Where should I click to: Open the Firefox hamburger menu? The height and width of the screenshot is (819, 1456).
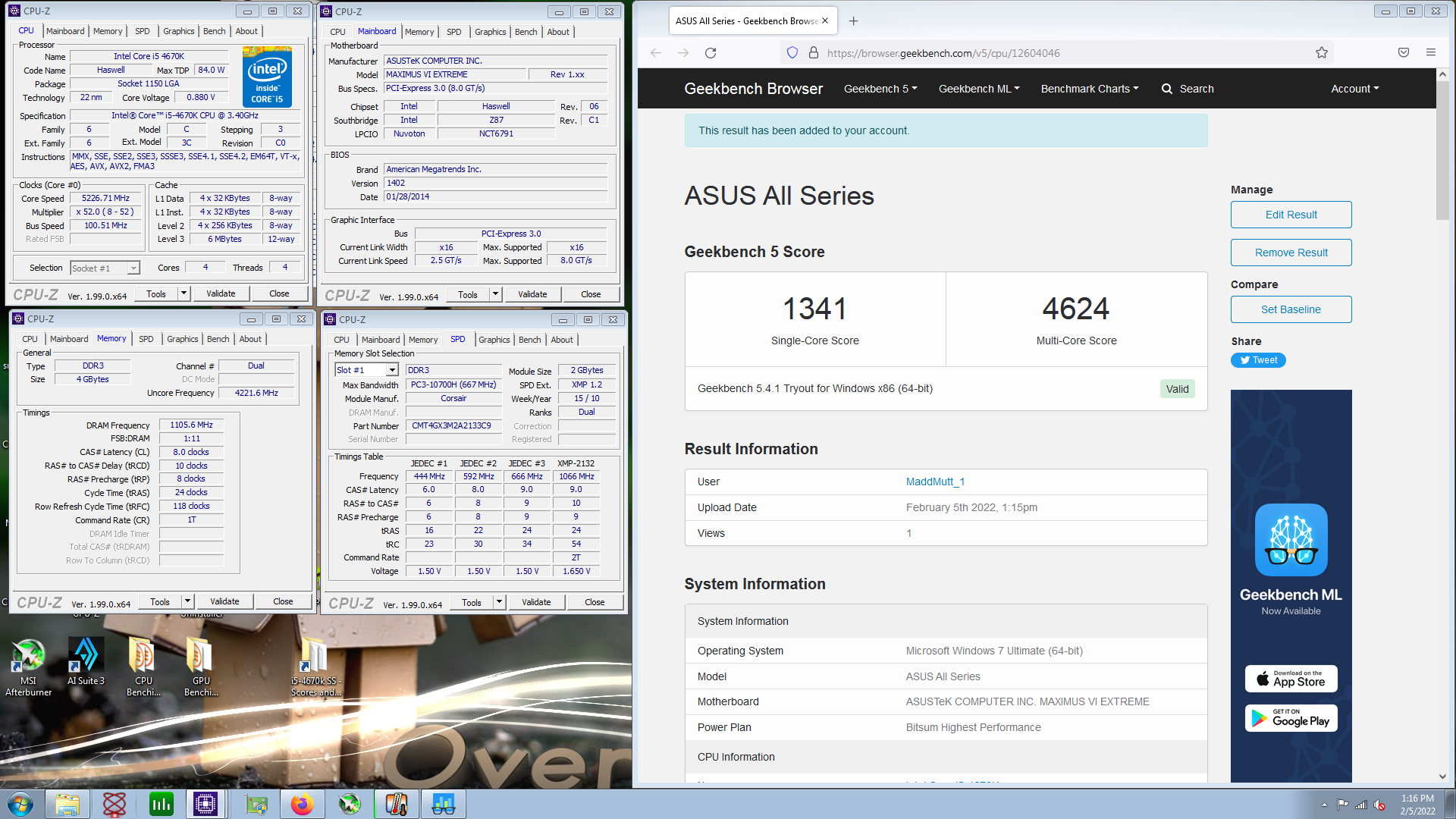point(1431,52)
